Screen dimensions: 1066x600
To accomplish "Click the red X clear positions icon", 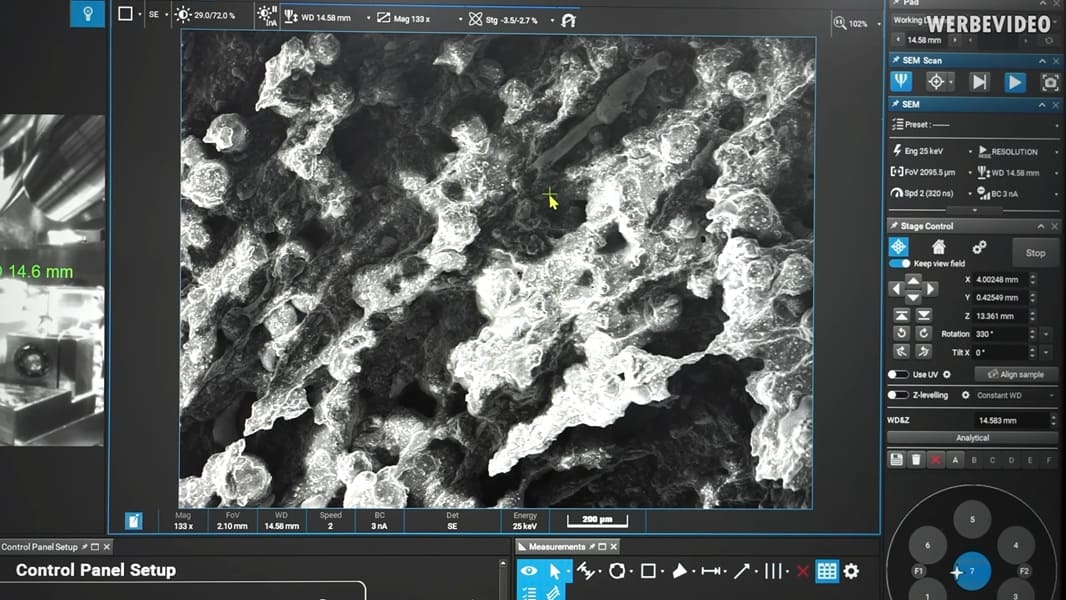I will (x=935, y=460).
